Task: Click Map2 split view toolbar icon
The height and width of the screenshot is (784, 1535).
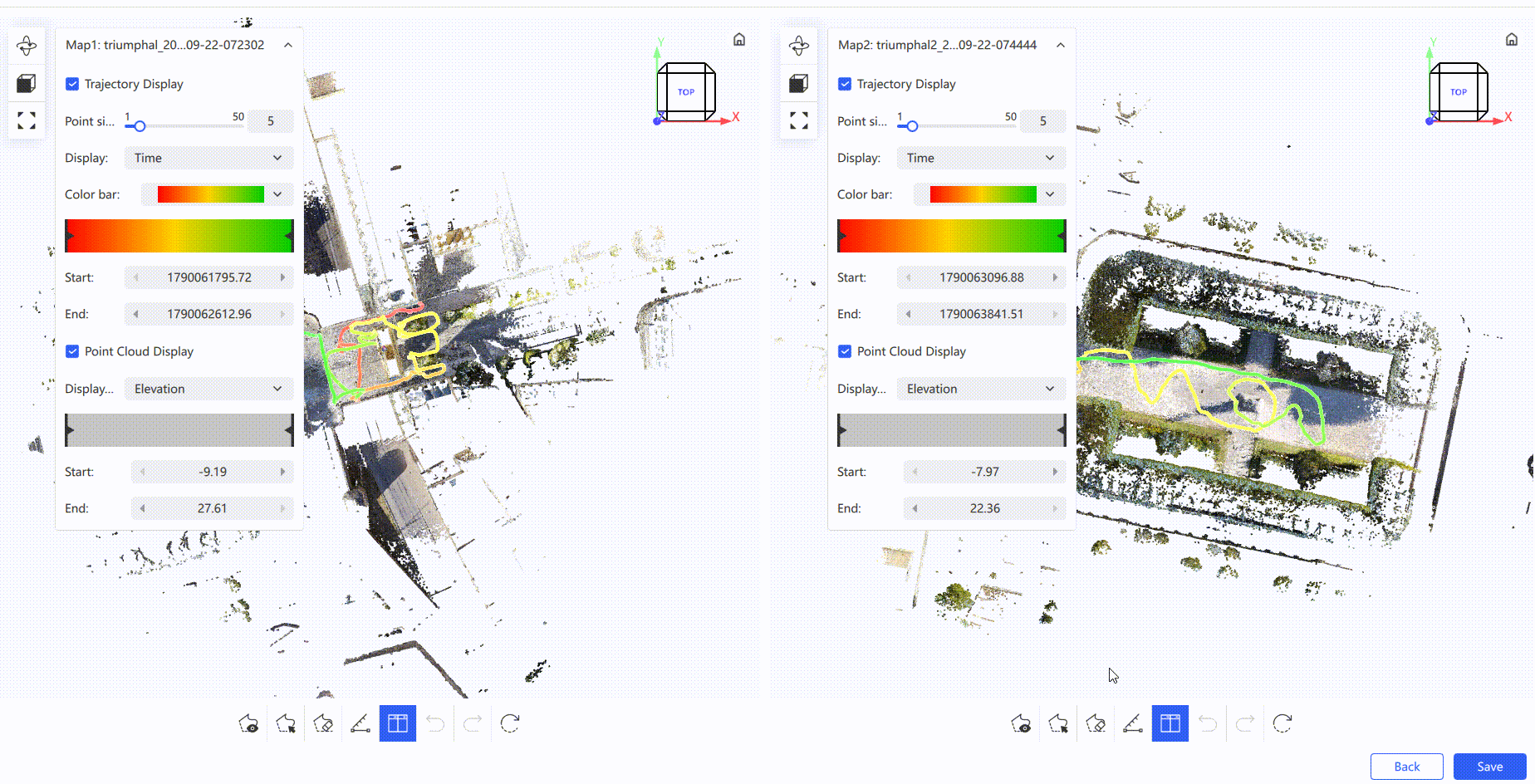Action: (x=1170, y=723)
